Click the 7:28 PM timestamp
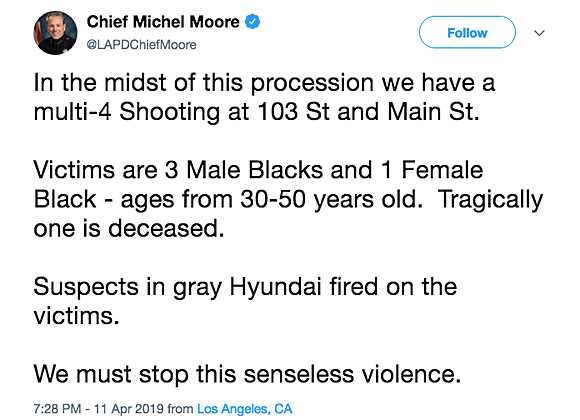 click(x=57, y=409)
